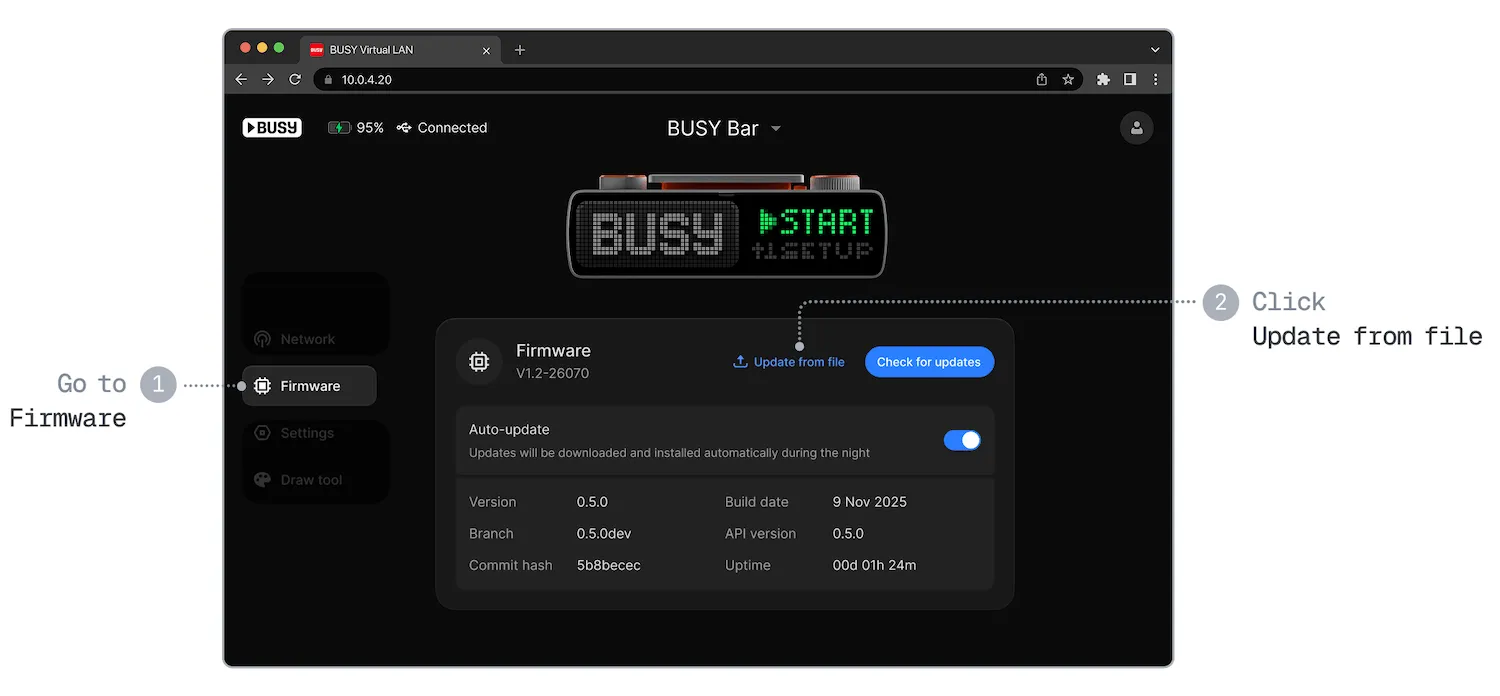Open the browser side panel icon
The image size is (1500, 696).
click(x=1130, y=79)
